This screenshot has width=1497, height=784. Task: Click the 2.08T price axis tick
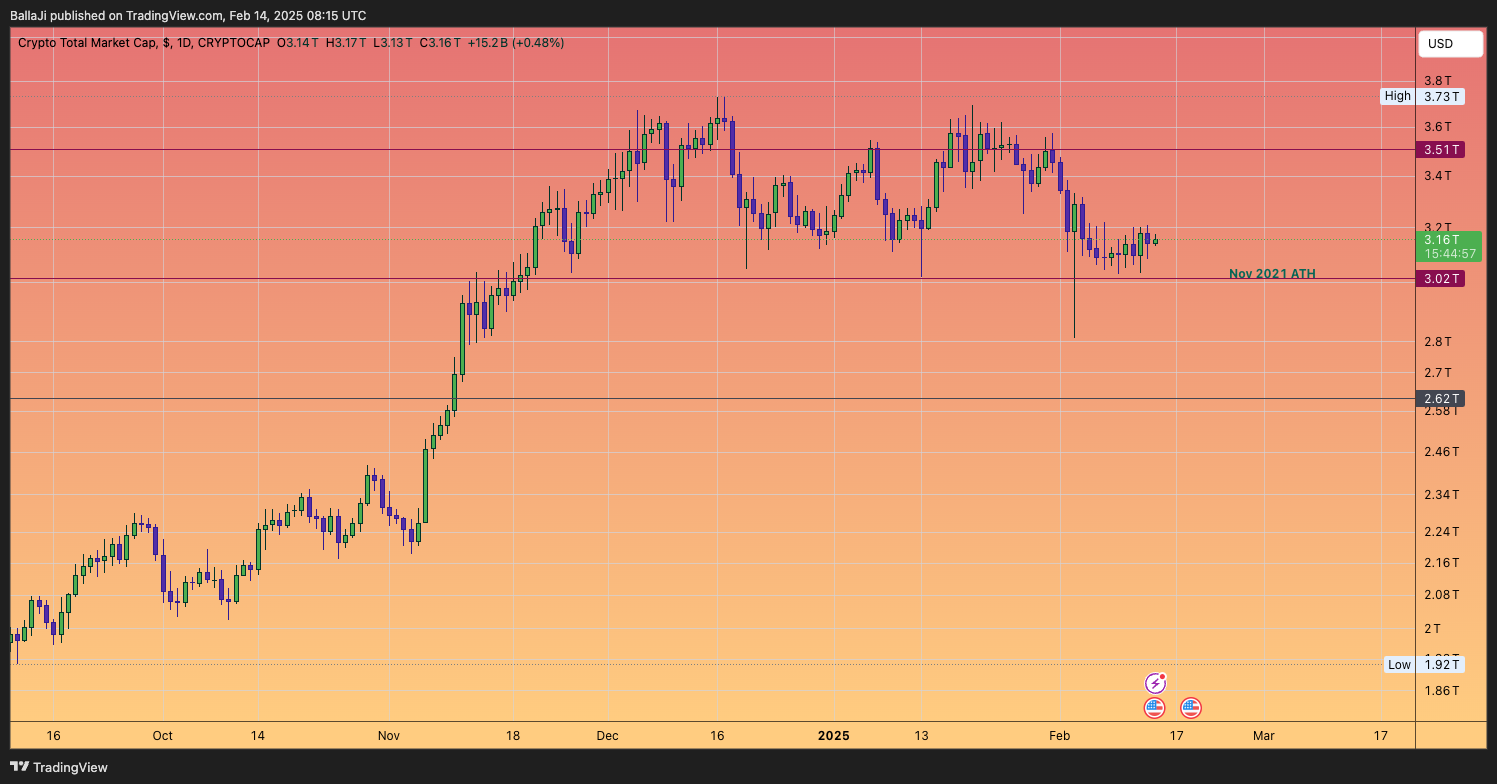coord(1441,595)
